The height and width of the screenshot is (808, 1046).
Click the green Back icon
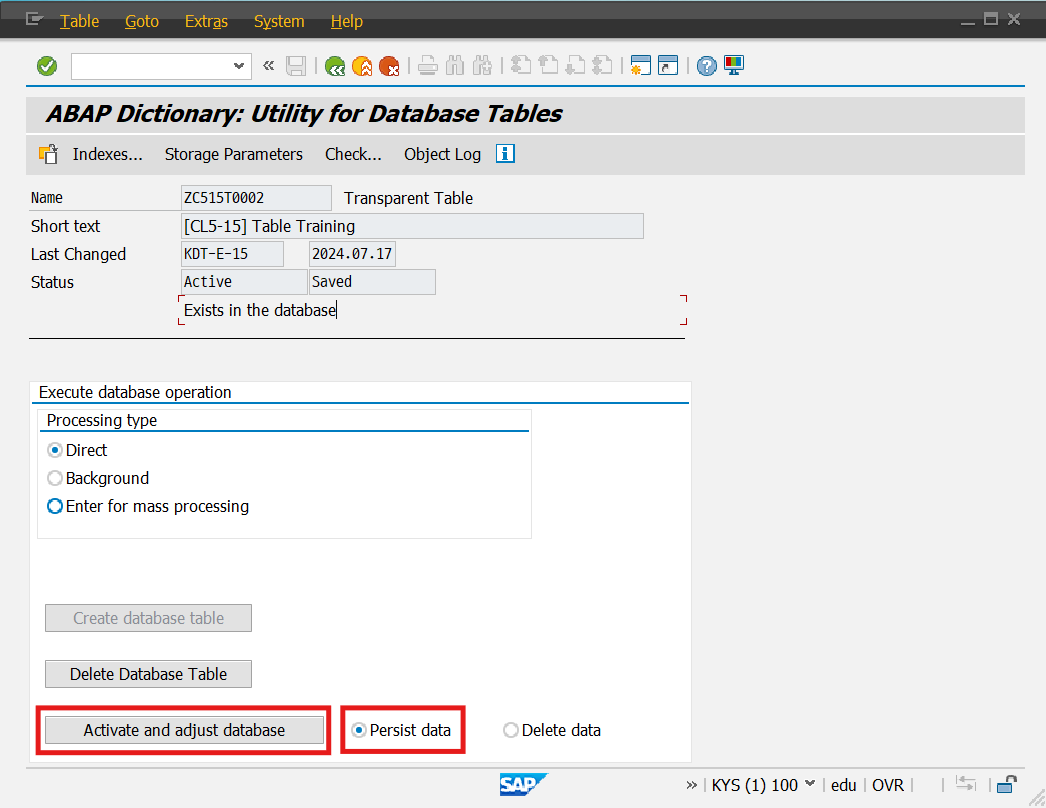pos(335,66)
